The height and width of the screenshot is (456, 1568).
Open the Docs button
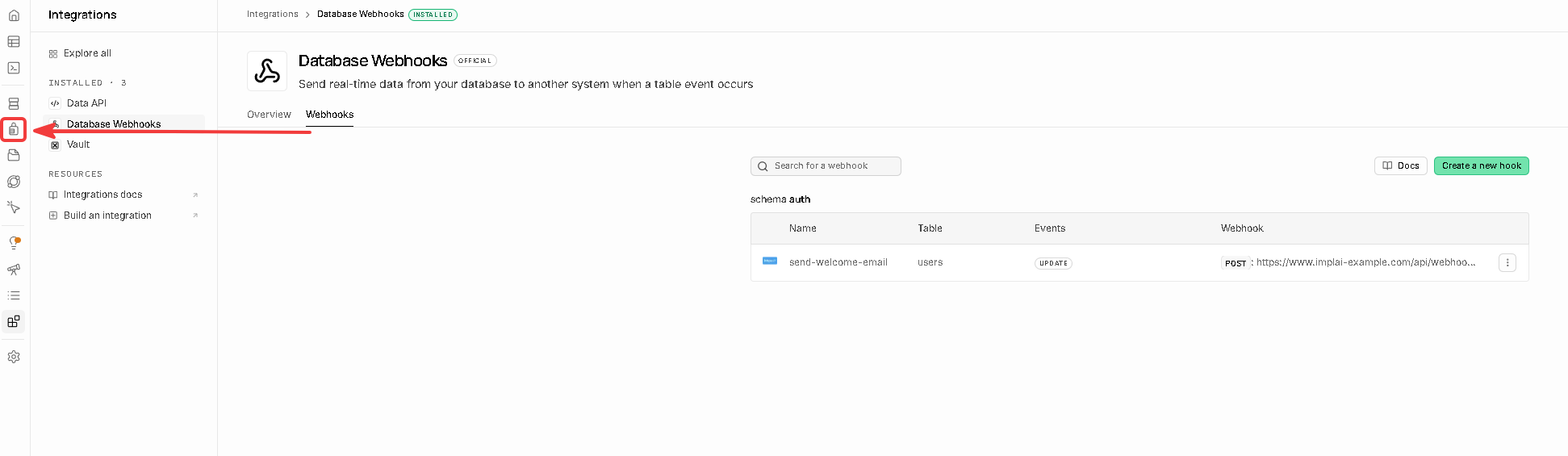1401,165
